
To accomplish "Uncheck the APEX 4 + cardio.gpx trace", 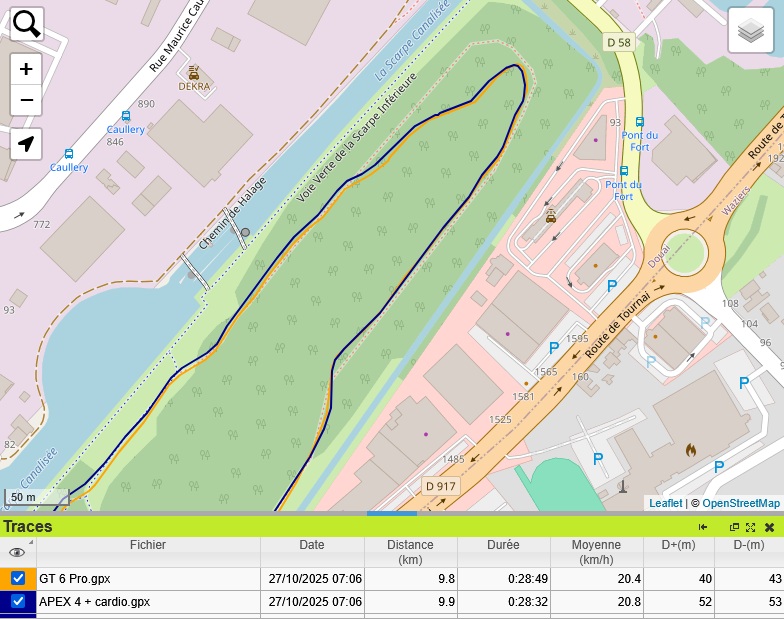I will [x=18, y=602].
